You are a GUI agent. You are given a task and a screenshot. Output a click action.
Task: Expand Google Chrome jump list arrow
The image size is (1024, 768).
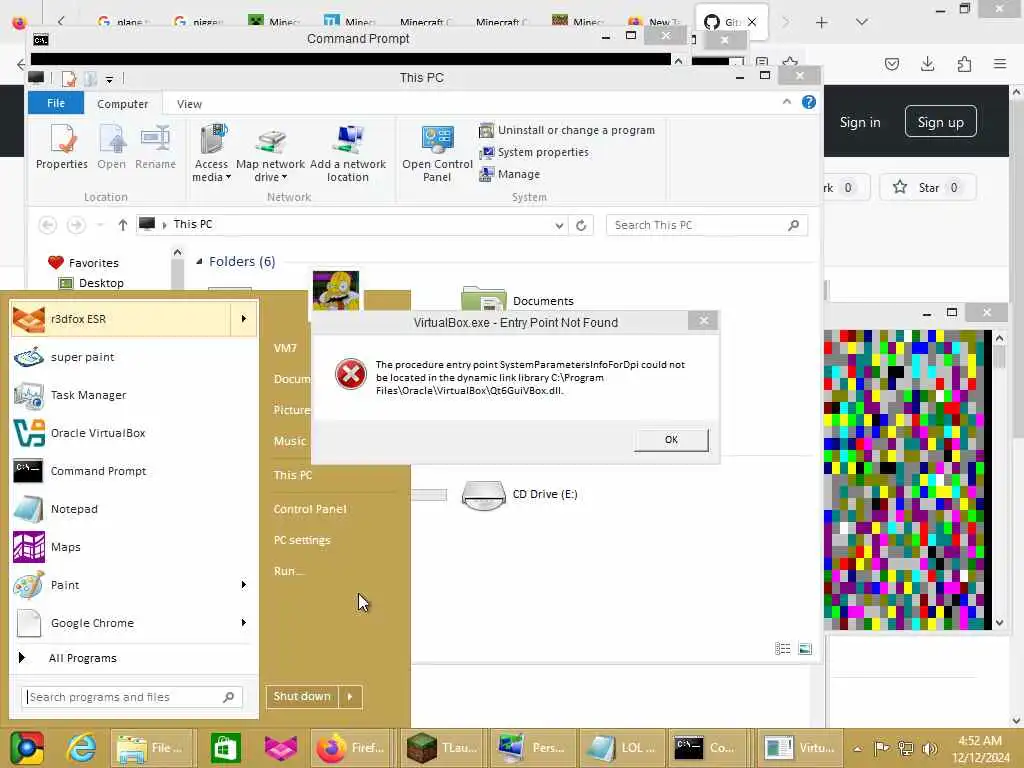(x=244, y=622)
